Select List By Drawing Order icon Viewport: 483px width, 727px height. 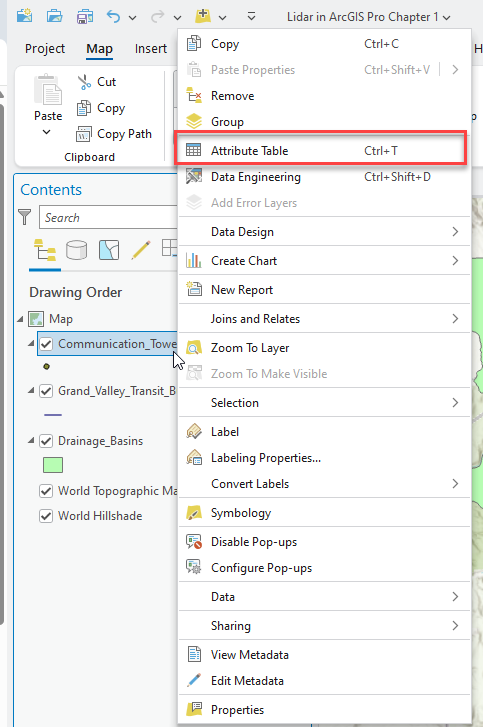(x=45, y=250)
